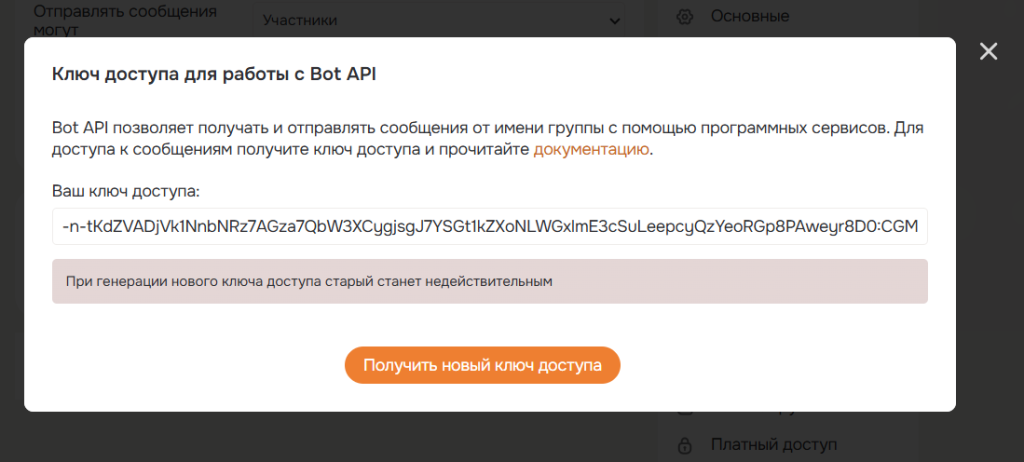Click the lock icon beside Платный доступ
This screenshot has height=462, width=1024.
pos(685,445)
